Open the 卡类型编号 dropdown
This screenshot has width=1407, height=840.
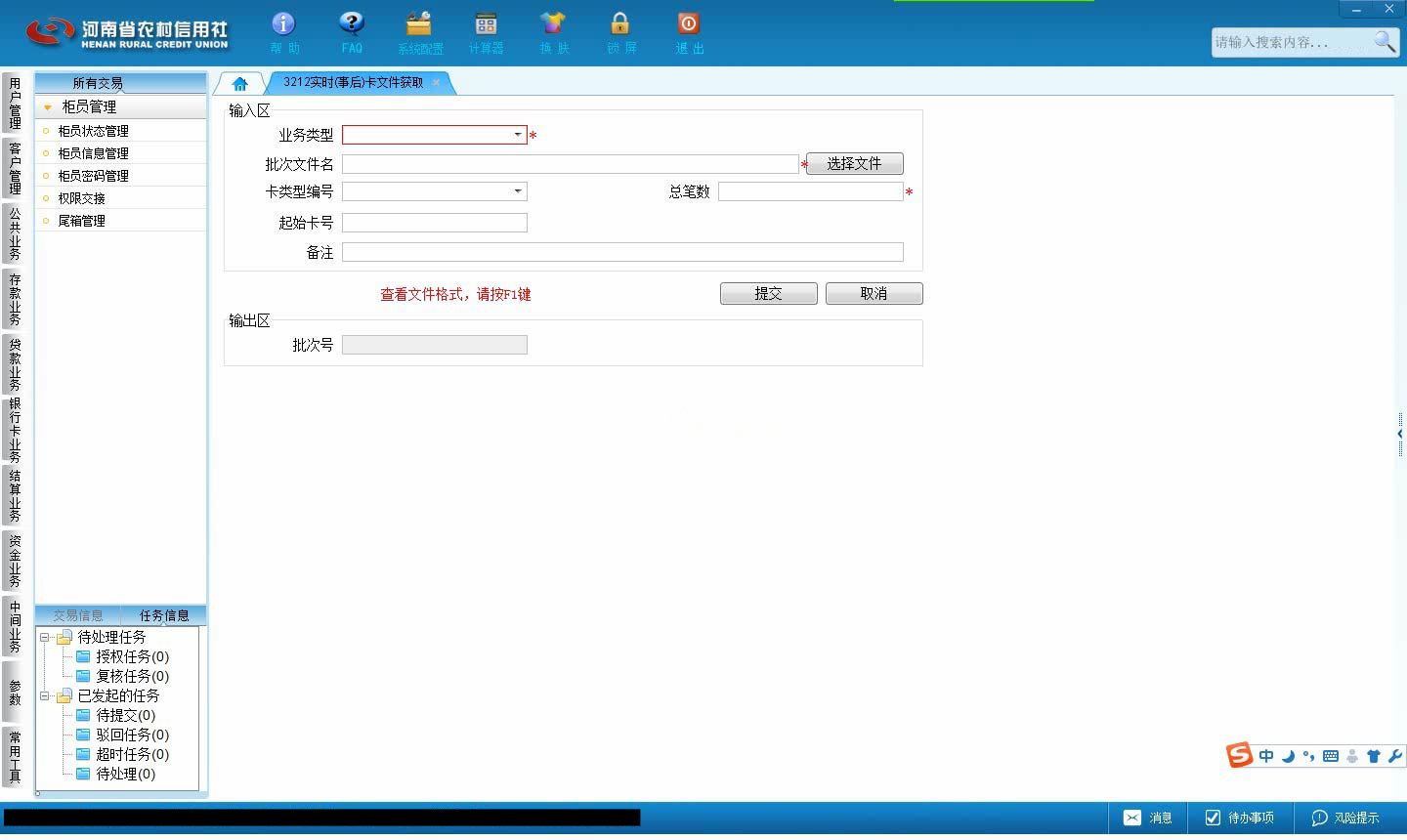pos(518,191)
